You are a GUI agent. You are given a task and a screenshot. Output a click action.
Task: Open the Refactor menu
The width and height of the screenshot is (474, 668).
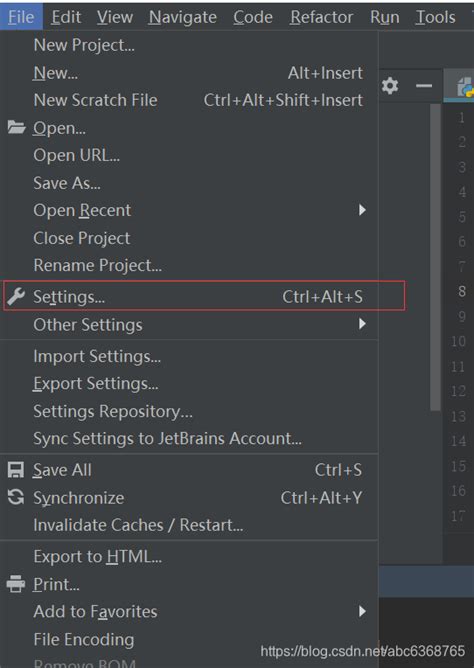click(322, 17)
